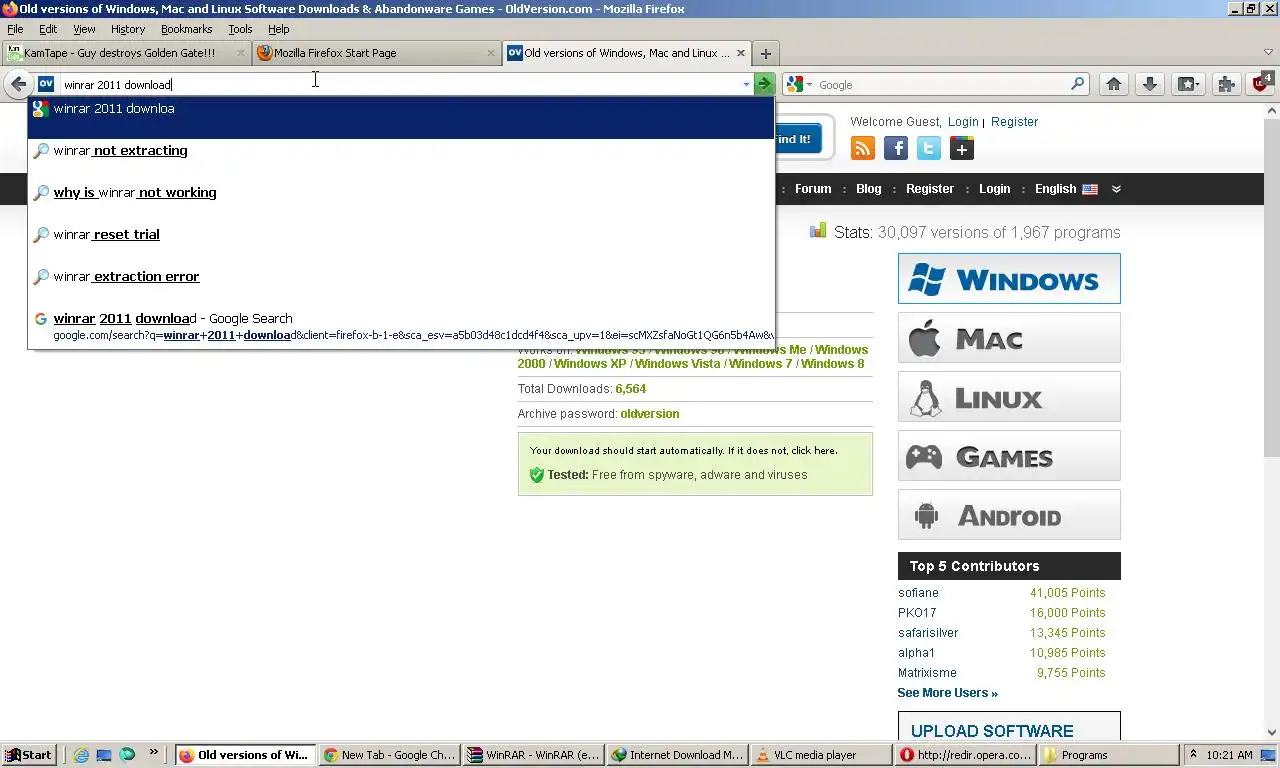Open the Edit menu
Image resolution: width=1280 pixels, height=768 pixels.
tap(48, 29)
